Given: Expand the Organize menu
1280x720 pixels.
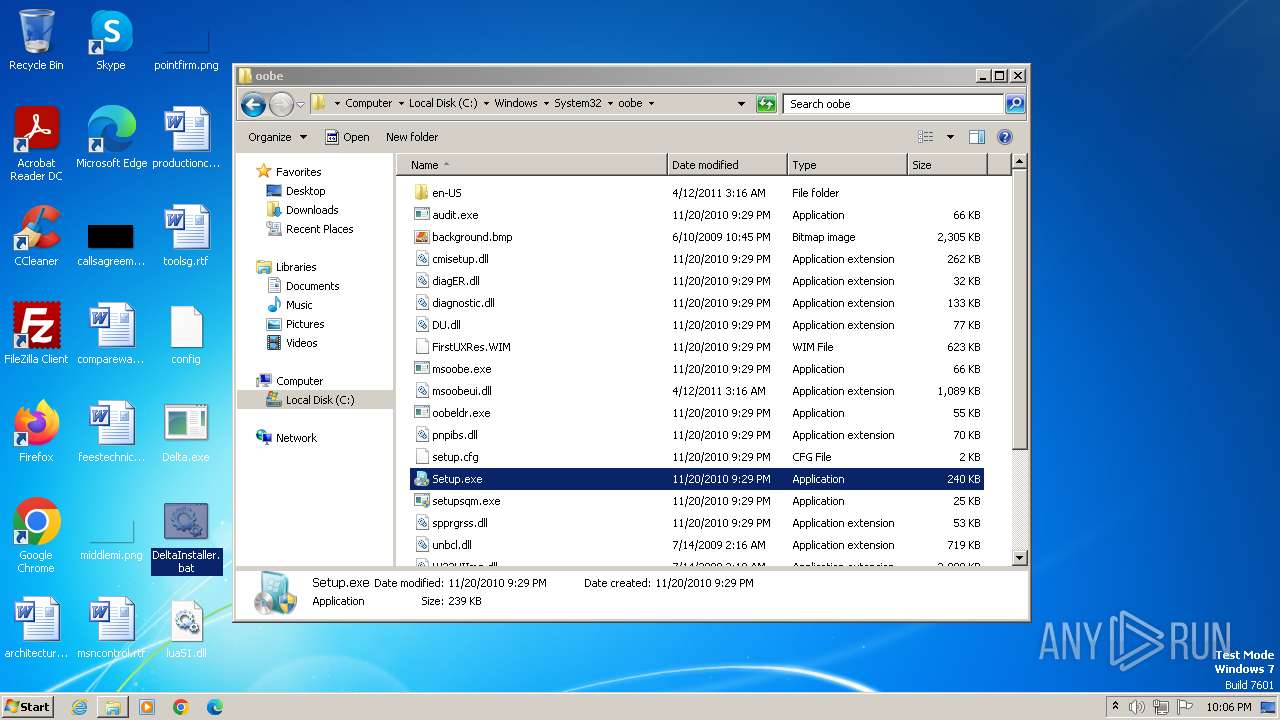Looking at the screenshot, I should click(x=277, y=137).
